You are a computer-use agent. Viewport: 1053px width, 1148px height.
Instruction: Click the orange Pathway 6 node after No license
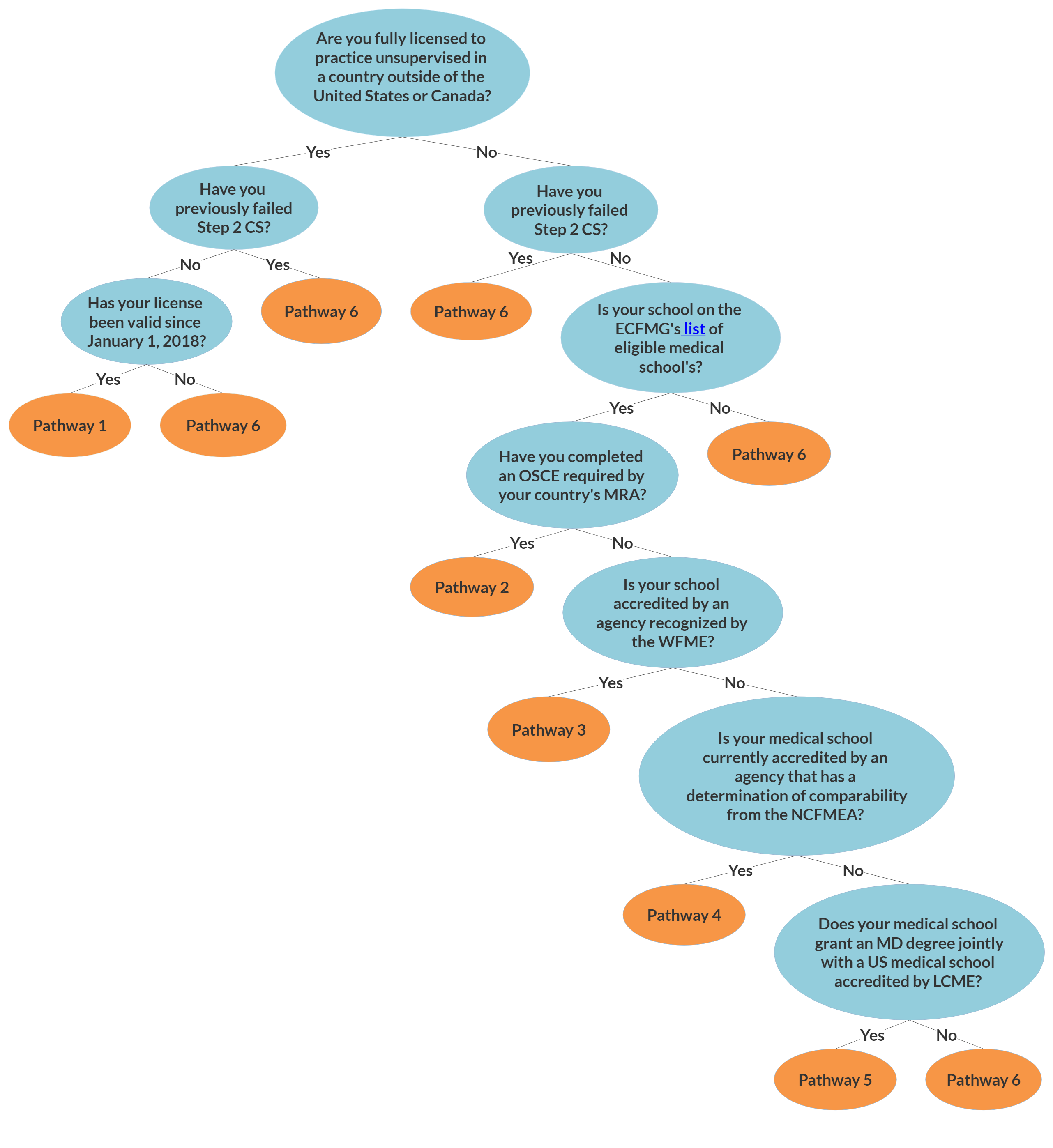(210, 440)
